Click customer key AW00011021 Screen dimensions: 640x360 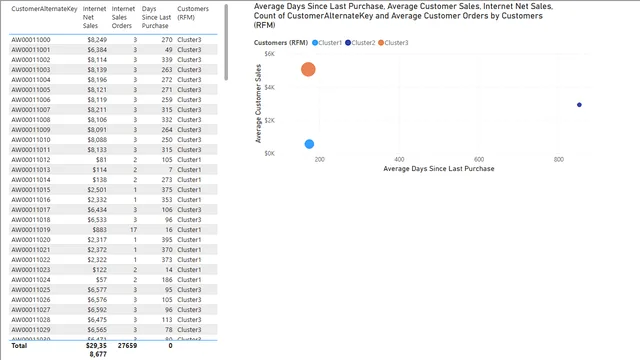click(x=31, y=250)
